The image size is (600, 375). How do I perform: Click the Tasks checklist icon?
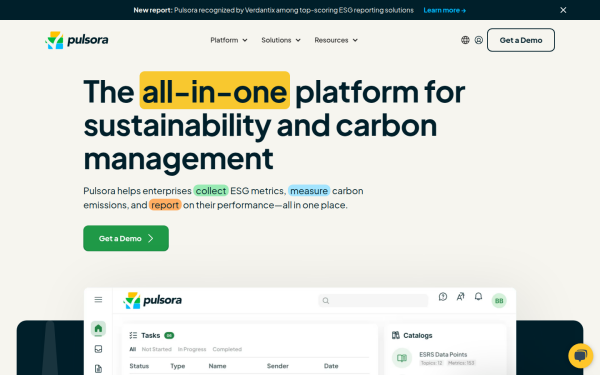click(x=133, y=336)
